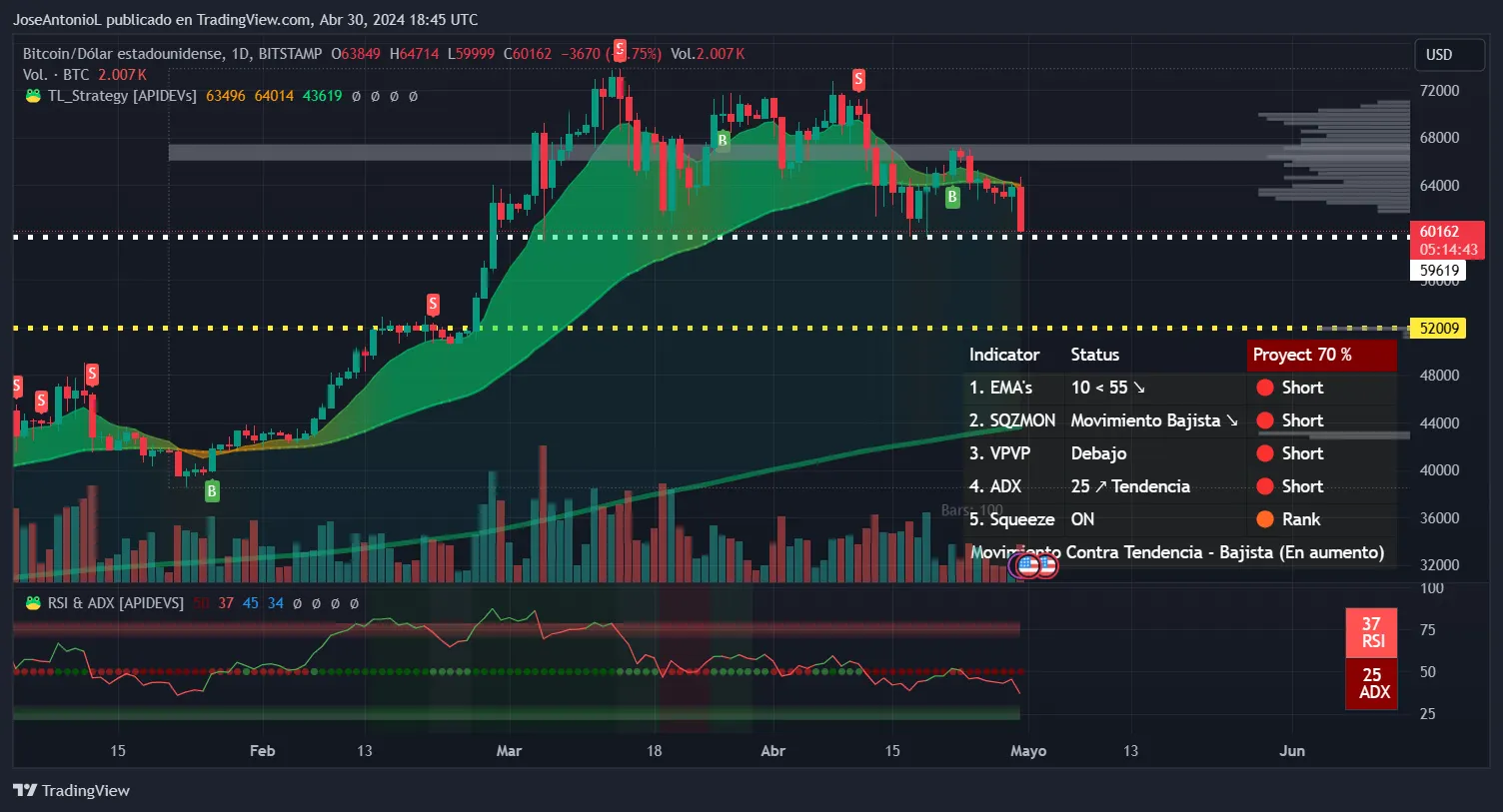
Task: Click the yellow 52009 price level label
Action: coord(1439,329)
